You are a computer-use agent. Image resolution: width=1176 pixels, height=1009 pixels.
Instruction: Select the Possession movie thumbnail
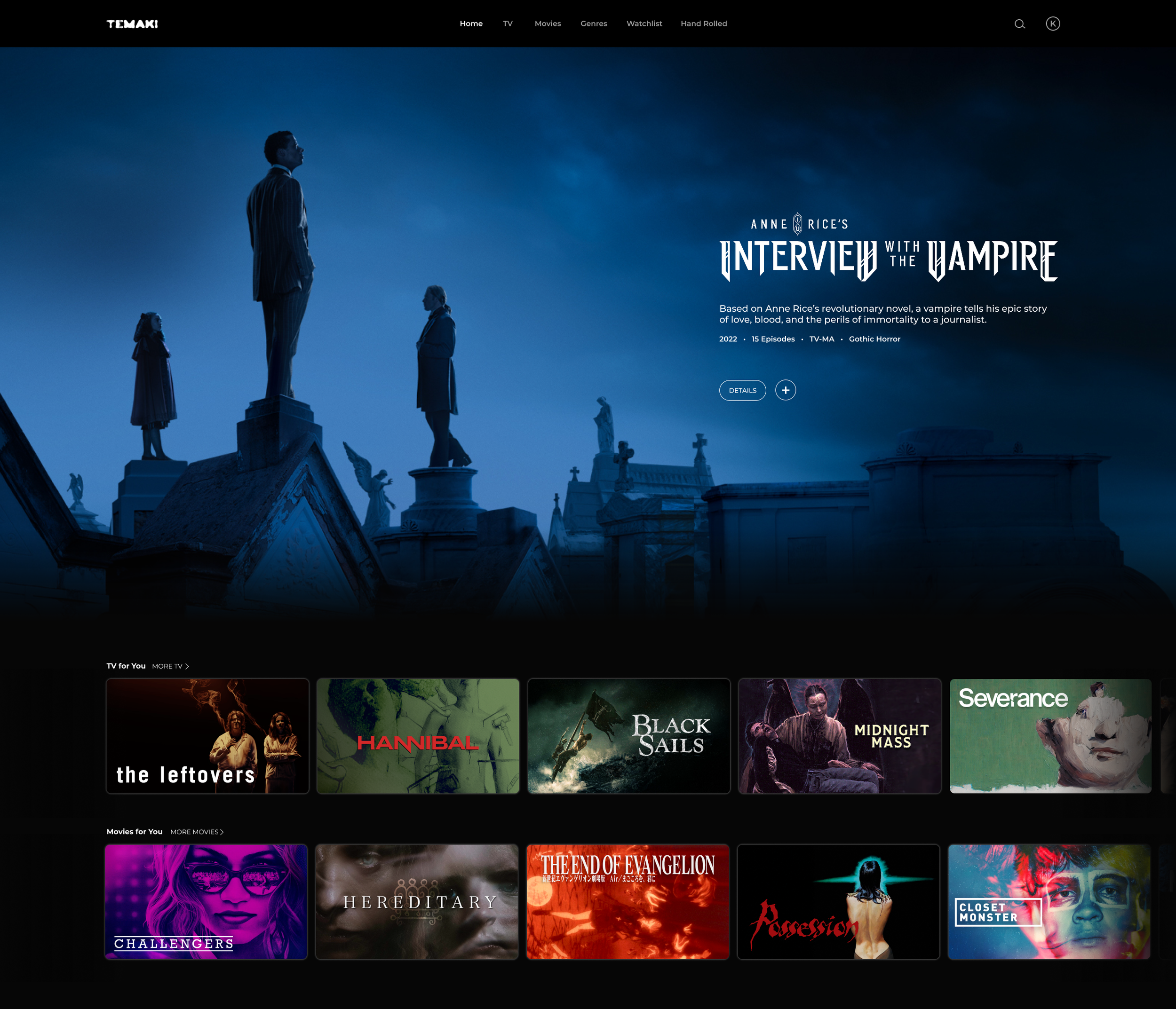coord(838,902)
